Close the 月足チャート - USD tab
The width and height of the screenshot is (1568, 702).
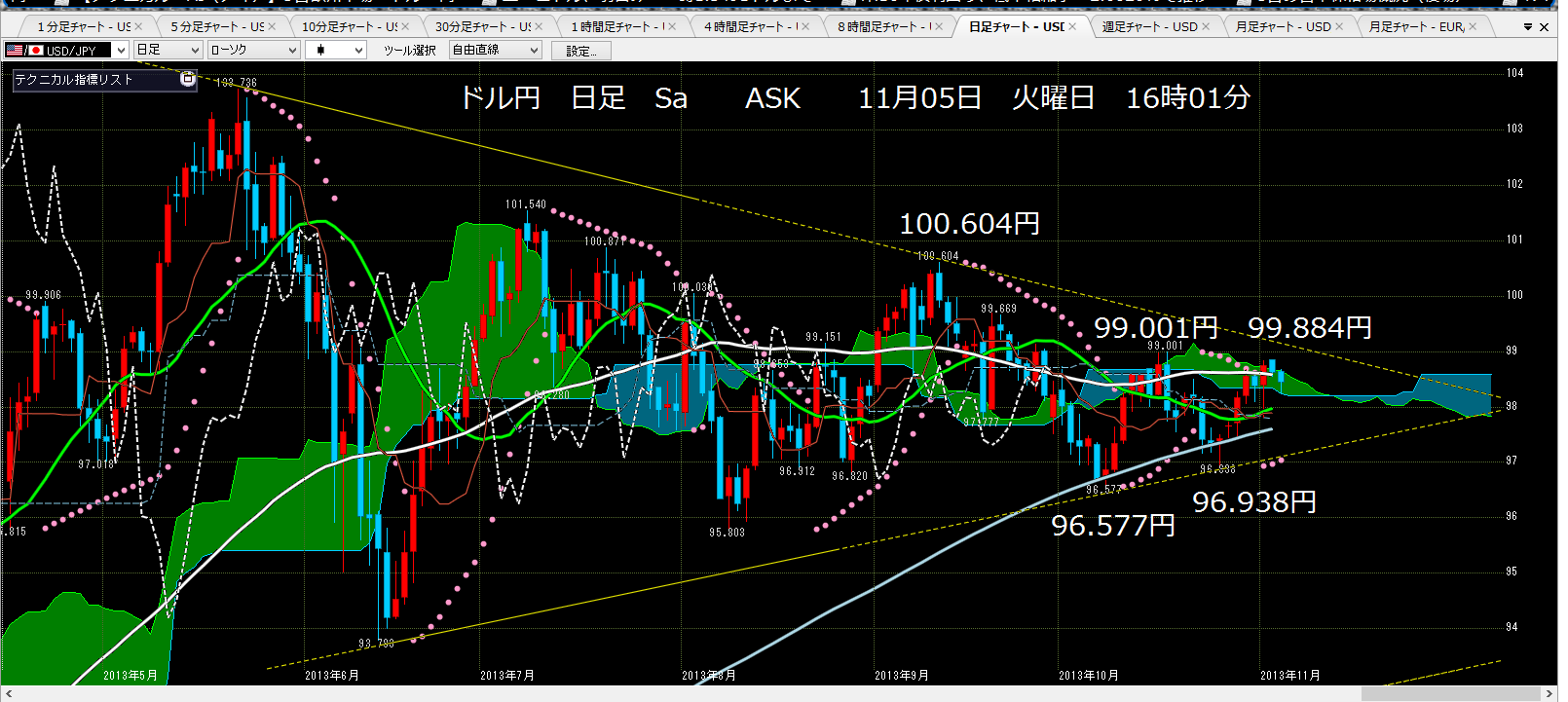(1339, 26)
